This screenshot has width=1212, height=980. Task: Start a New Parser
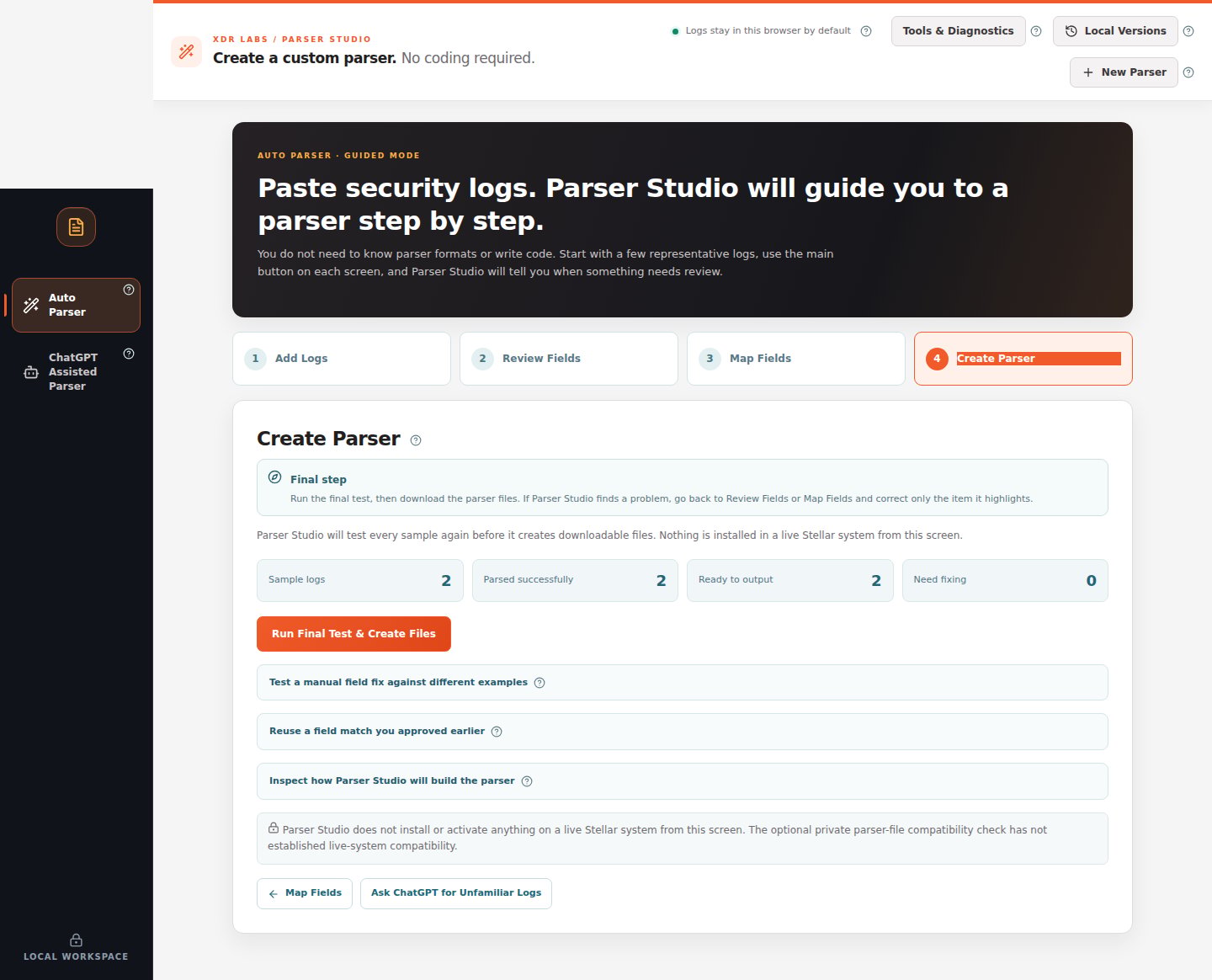click(1124, 72)
